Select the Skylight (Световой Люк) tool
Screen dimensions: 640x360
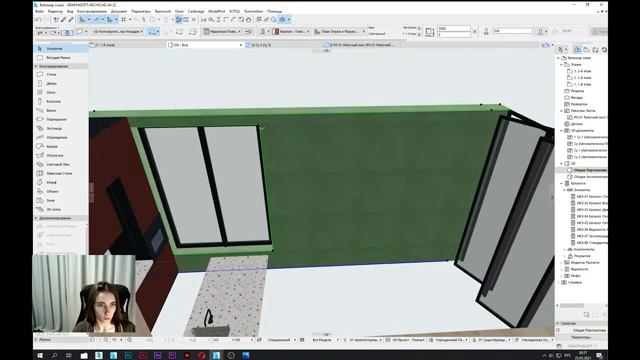click(x=60, y=164)
